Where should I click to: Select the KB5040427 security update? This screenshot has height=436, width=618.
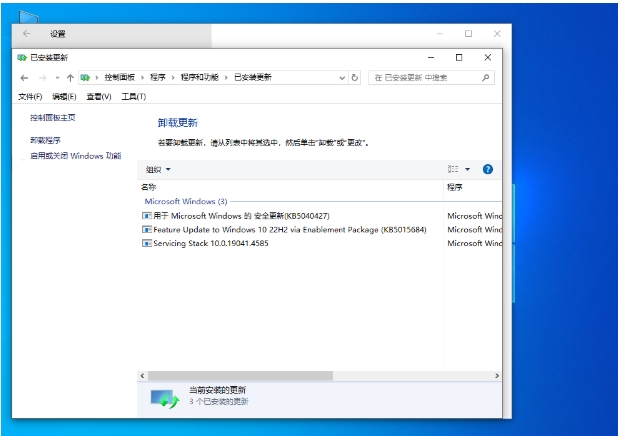pos(240,215)
